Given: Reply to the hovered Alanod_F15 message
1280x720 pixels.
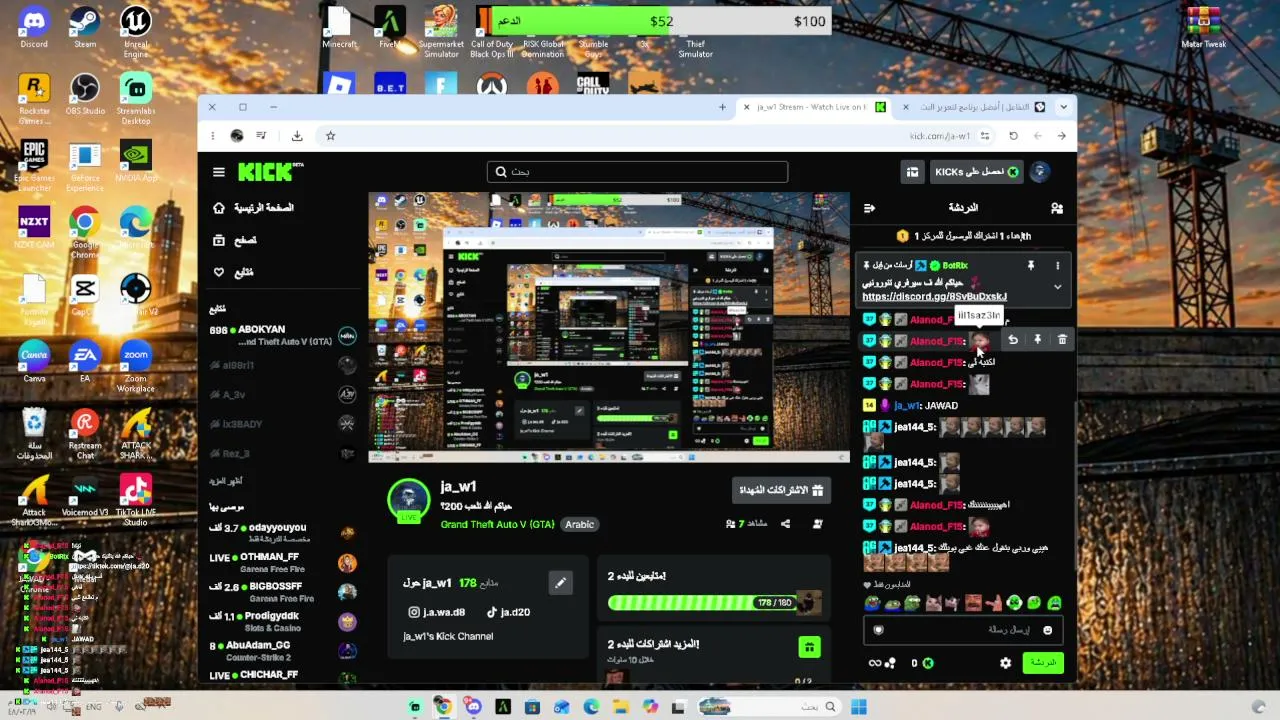Looking at the screenshot, I should pos(1013,341).
